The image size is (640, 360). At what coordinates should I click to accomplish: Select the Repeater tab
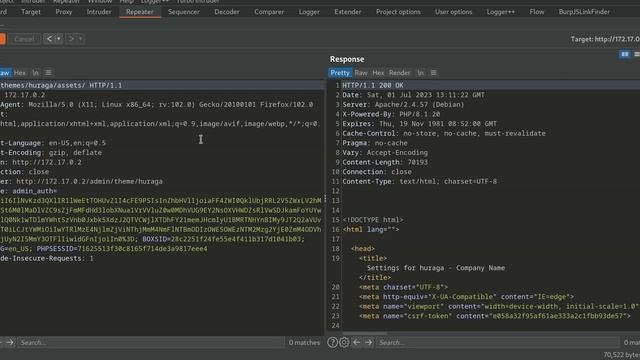pos(140,12)
